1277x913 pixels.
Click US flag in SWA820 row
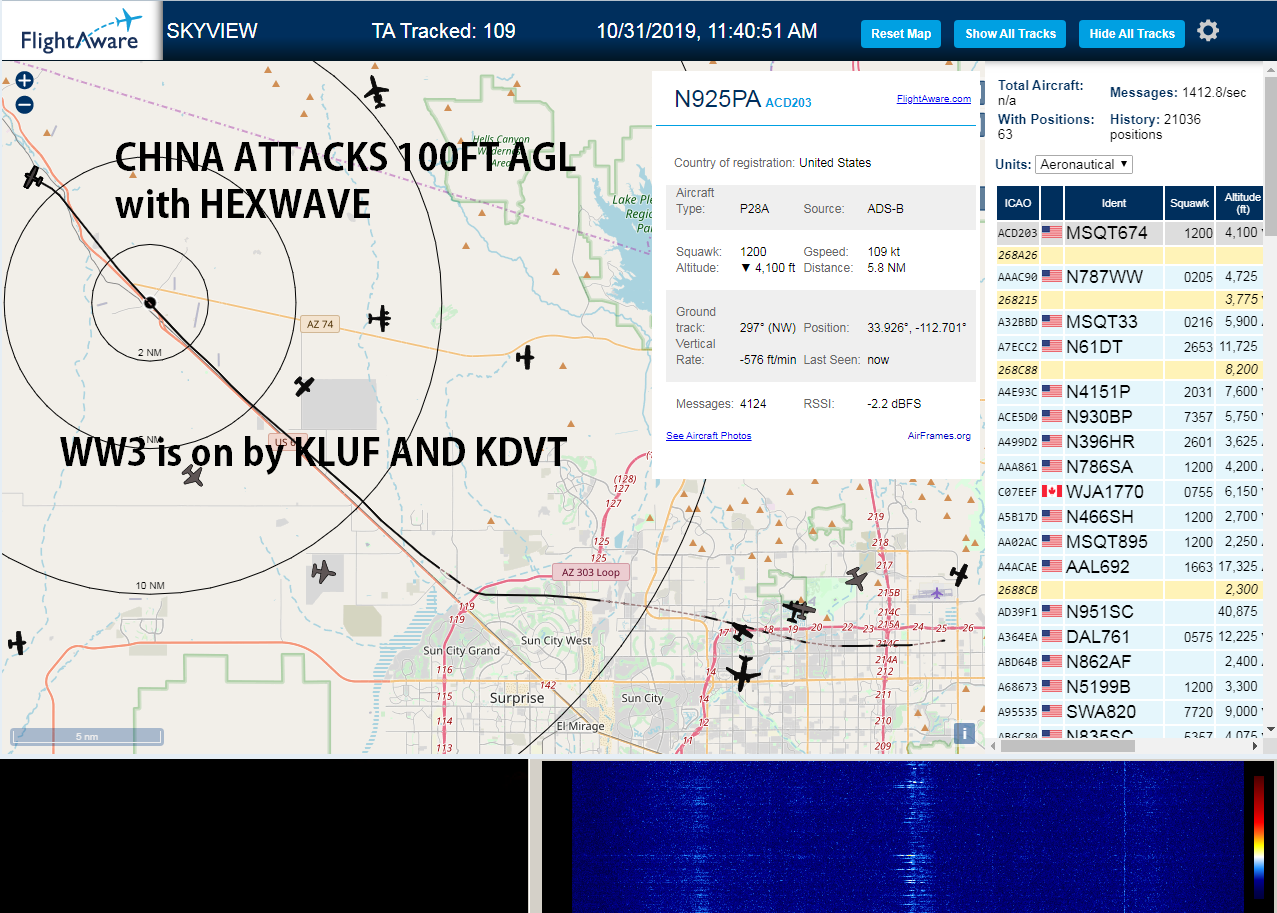click(x=1052, y=711)
